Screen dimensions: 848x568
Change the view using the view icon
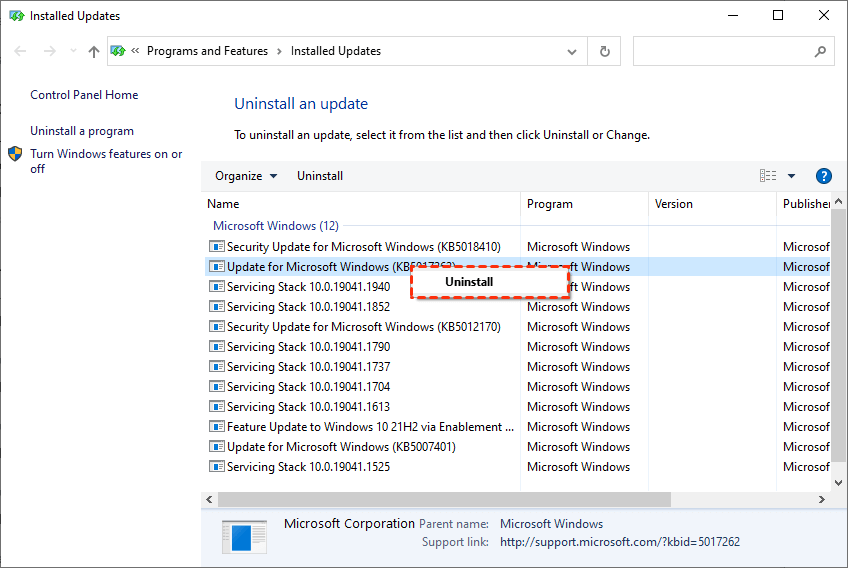[768, 176]
